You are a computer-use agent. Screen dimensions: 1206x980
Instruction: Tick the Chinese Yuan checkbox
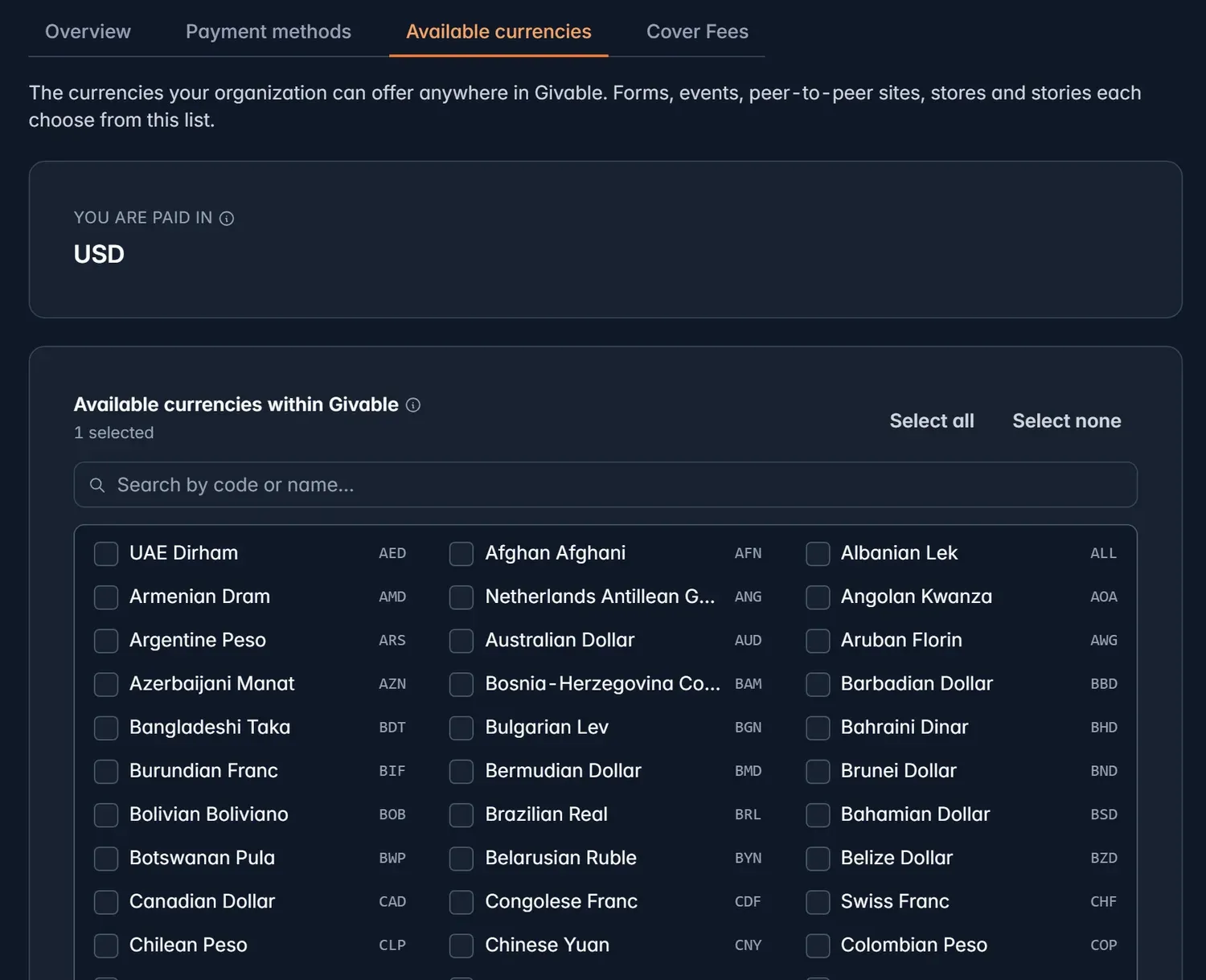tap(461, 945)
